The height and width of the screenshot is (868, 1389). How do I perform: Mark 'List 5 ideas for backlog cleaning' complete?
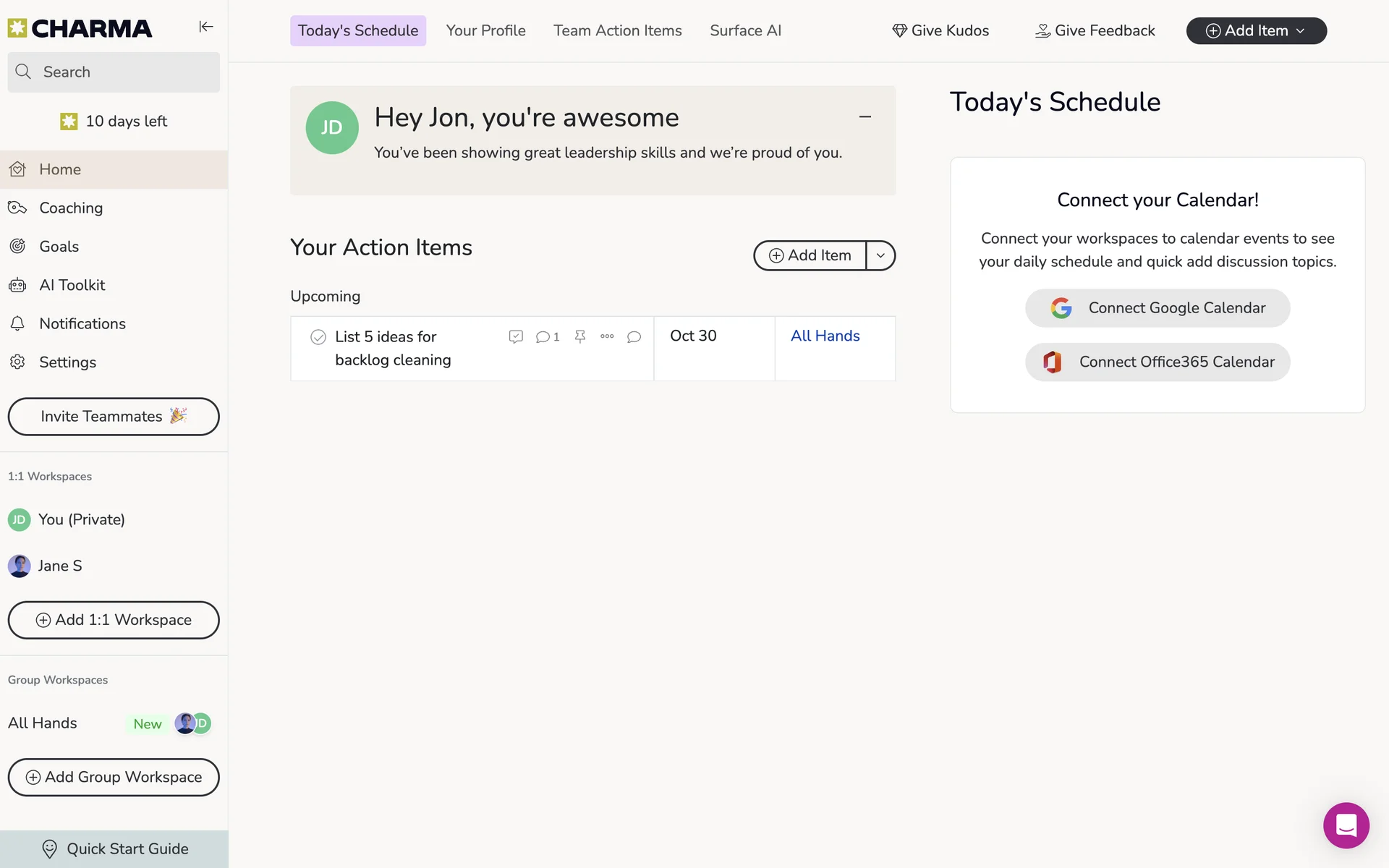pos(318,337)
